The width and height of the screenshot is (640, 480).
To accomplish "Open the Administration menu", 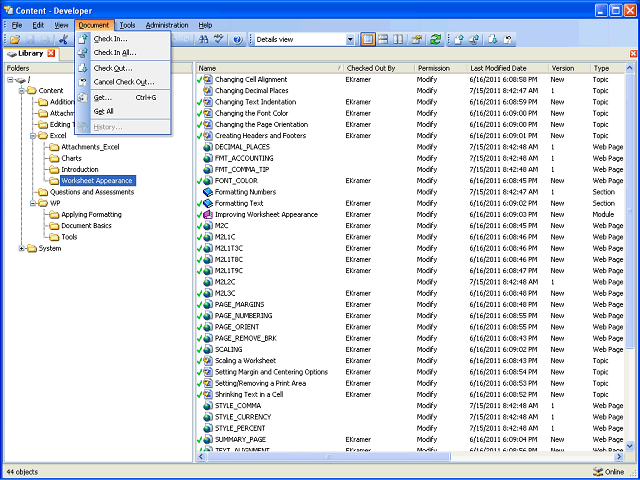I will tap(167, 25).
